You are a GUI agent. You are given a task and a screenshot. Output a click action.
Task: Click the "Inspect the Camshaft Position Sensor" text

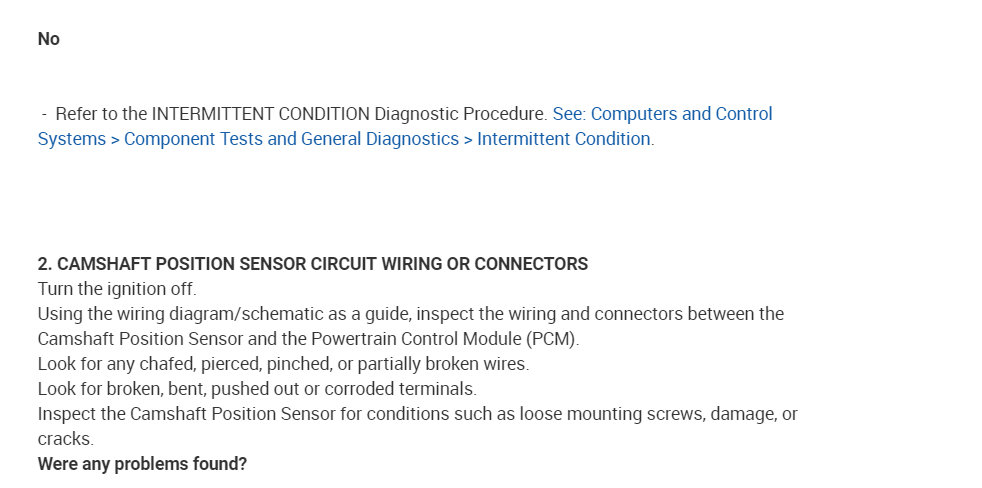(173, 414)
